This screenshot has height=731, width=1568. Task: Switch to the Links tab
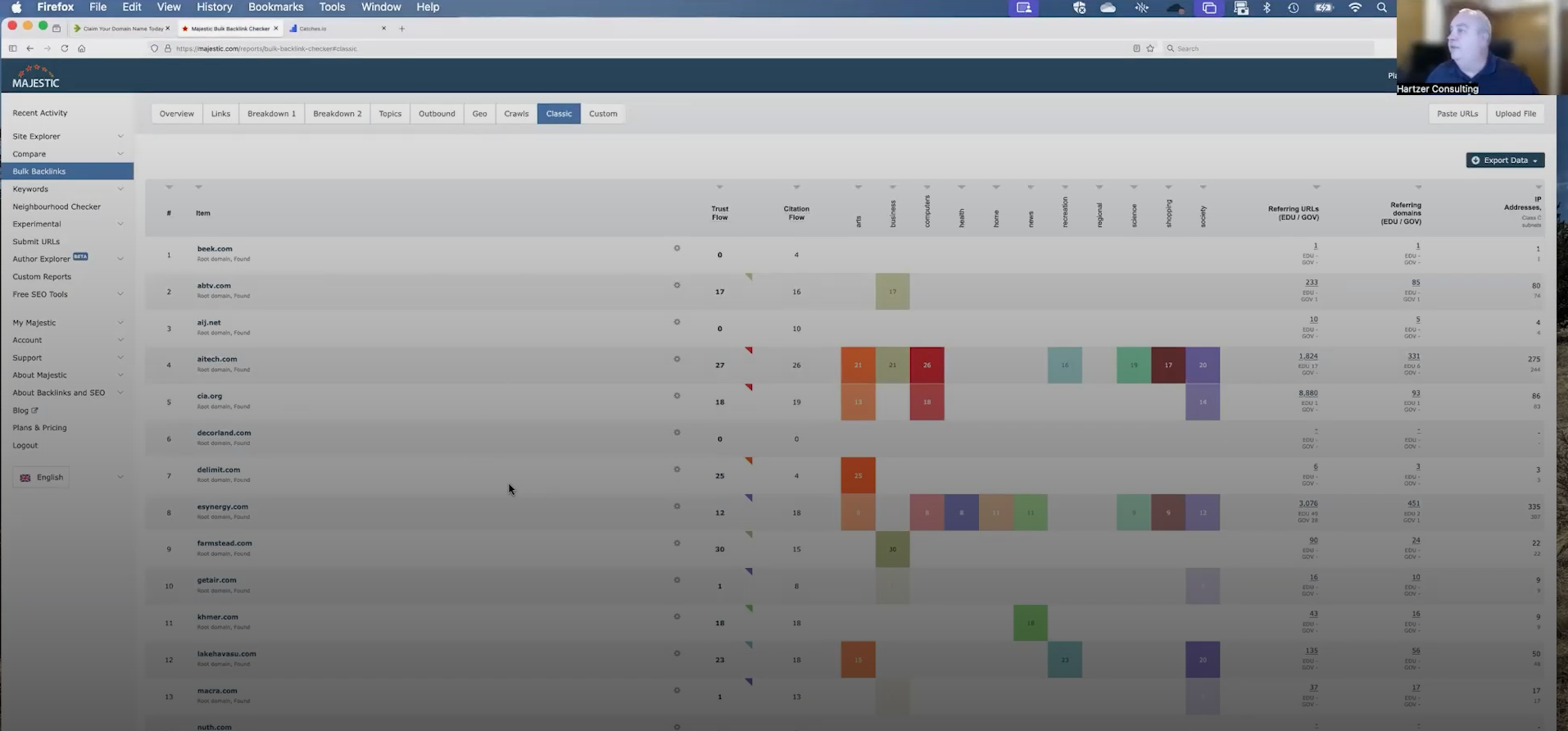pos(220,114)
